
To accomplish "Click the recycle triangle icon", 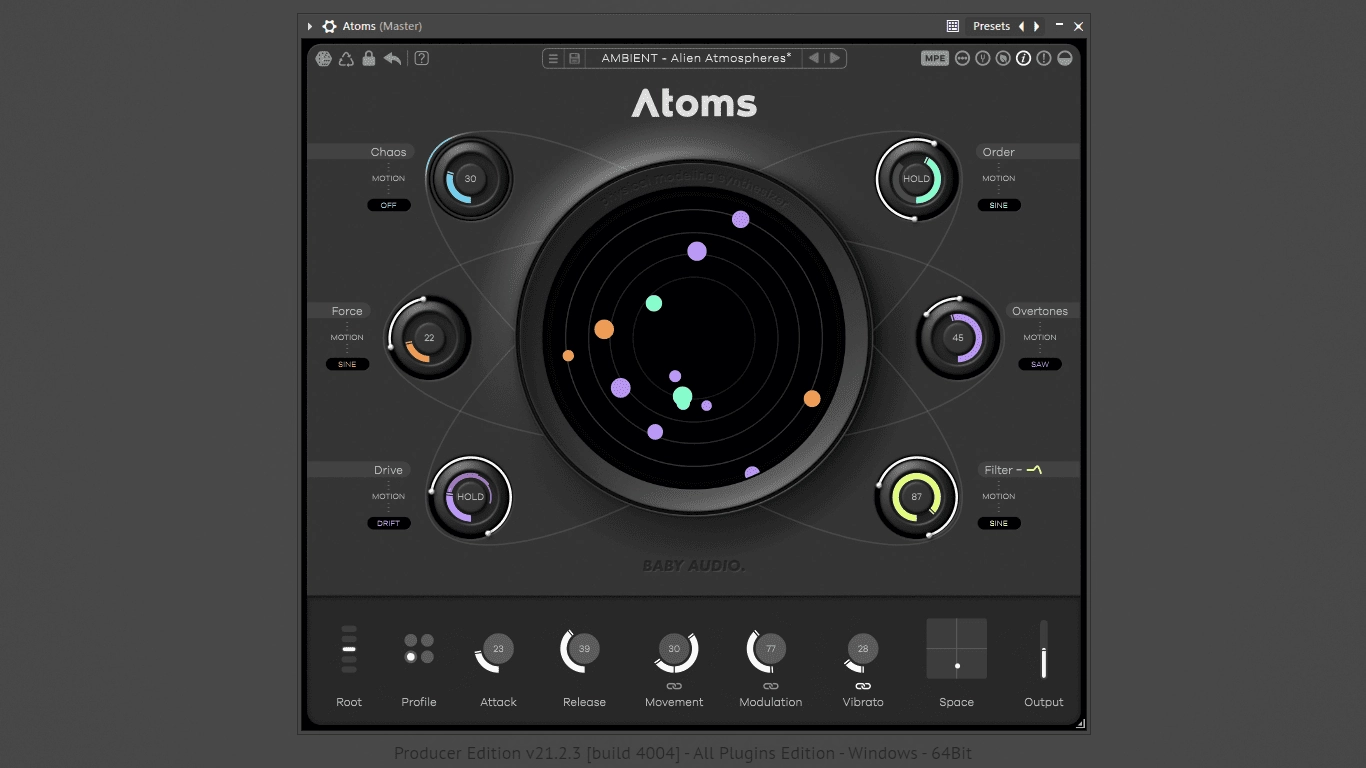I will tap(346, 58).
